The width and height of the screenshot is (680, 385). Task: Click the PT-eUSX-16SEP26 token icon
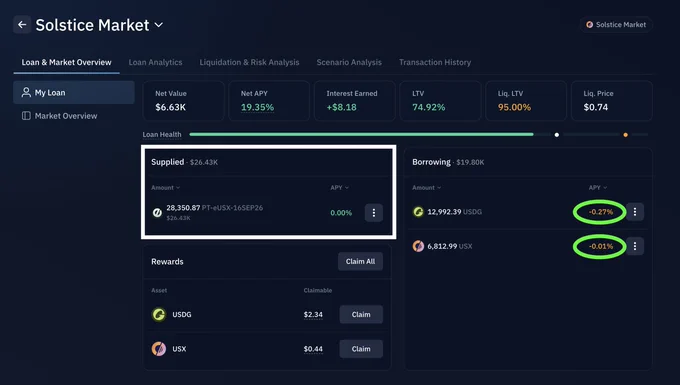[x=157, y=212]
